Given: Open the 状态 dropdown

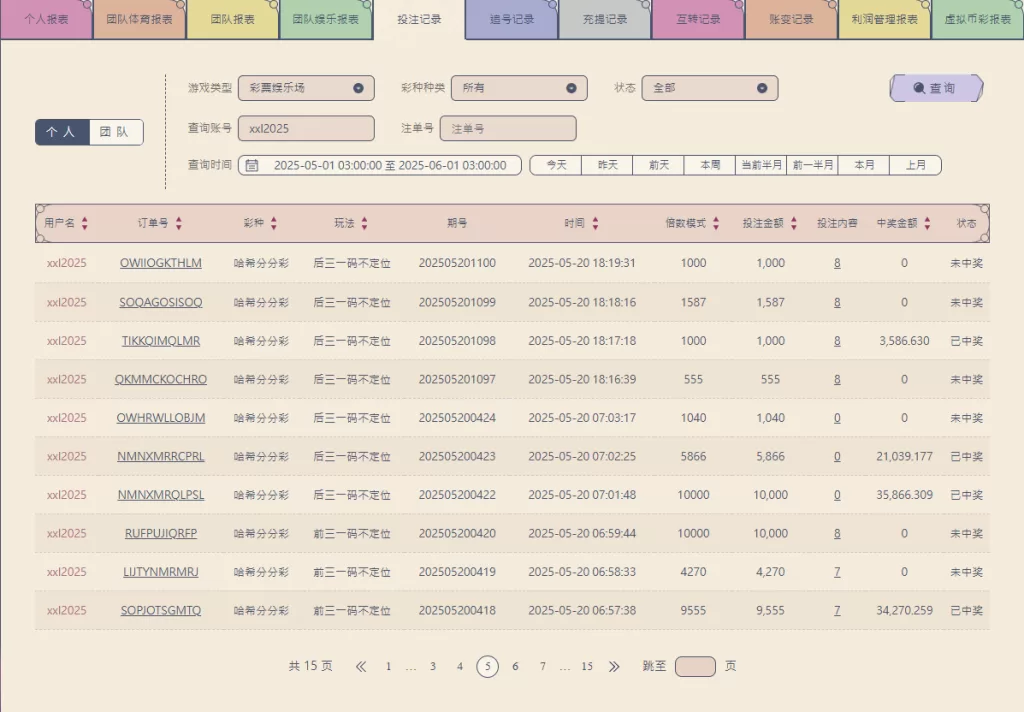Looking at the screenshot, I should [709, 88].
